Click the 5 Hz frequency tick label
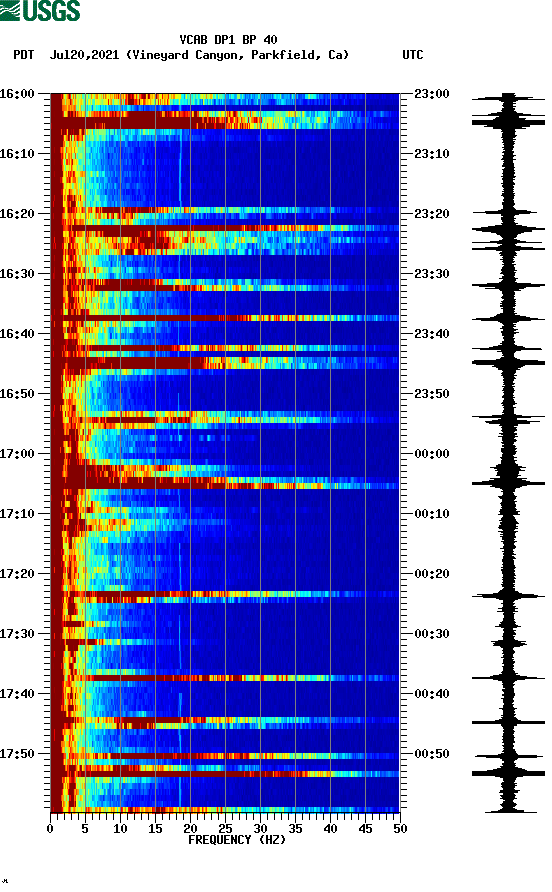Screen dimensions: 552x892 (x=85, y=829)
